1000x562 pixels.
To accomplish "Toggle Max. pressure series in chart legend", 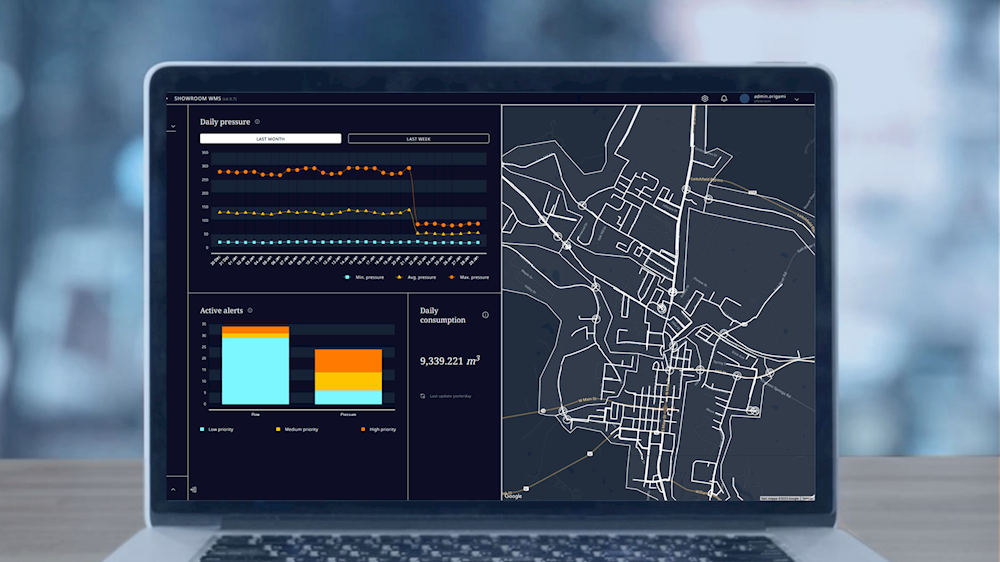I will tap(468, 277).
